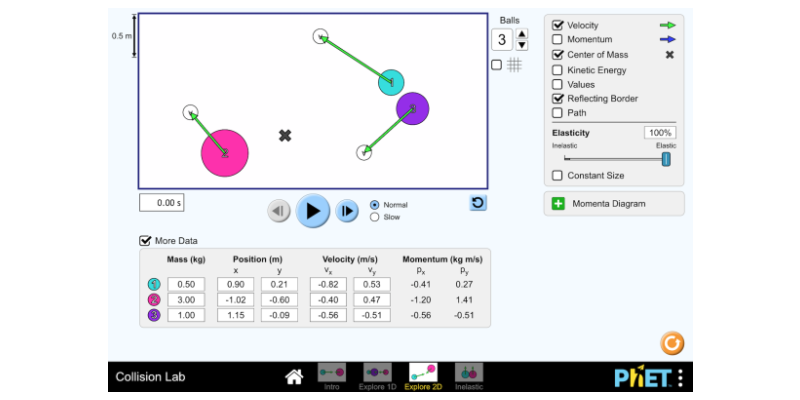The image size is (800, 400).
Task: Increase the number of balls with up arrow
Action: point(521,34)
